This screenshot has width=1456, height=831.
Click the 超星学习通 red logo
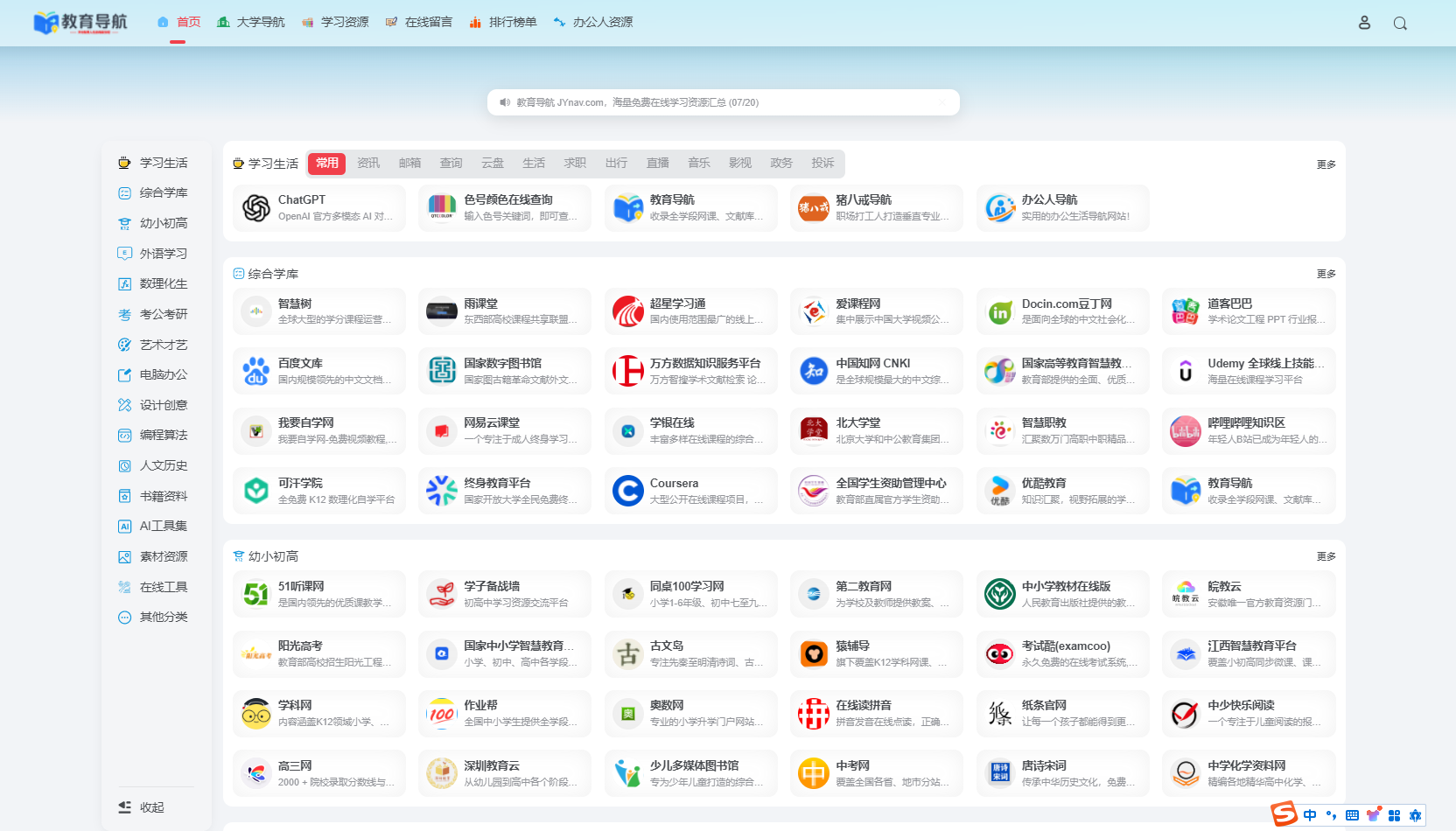628,311
